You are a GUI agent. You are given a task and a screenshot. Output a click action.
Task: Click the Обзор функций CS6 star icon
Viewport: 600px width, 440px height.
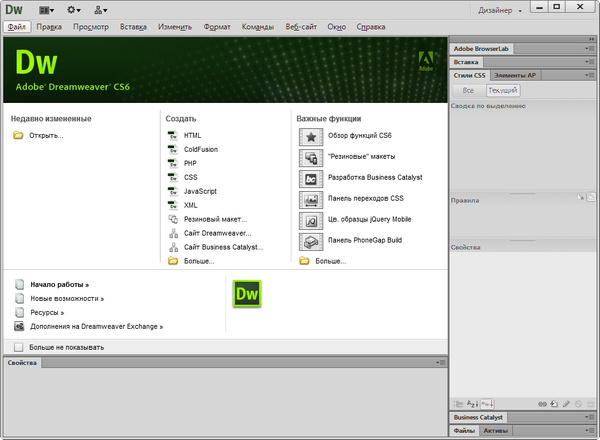[x=310, y=135]
